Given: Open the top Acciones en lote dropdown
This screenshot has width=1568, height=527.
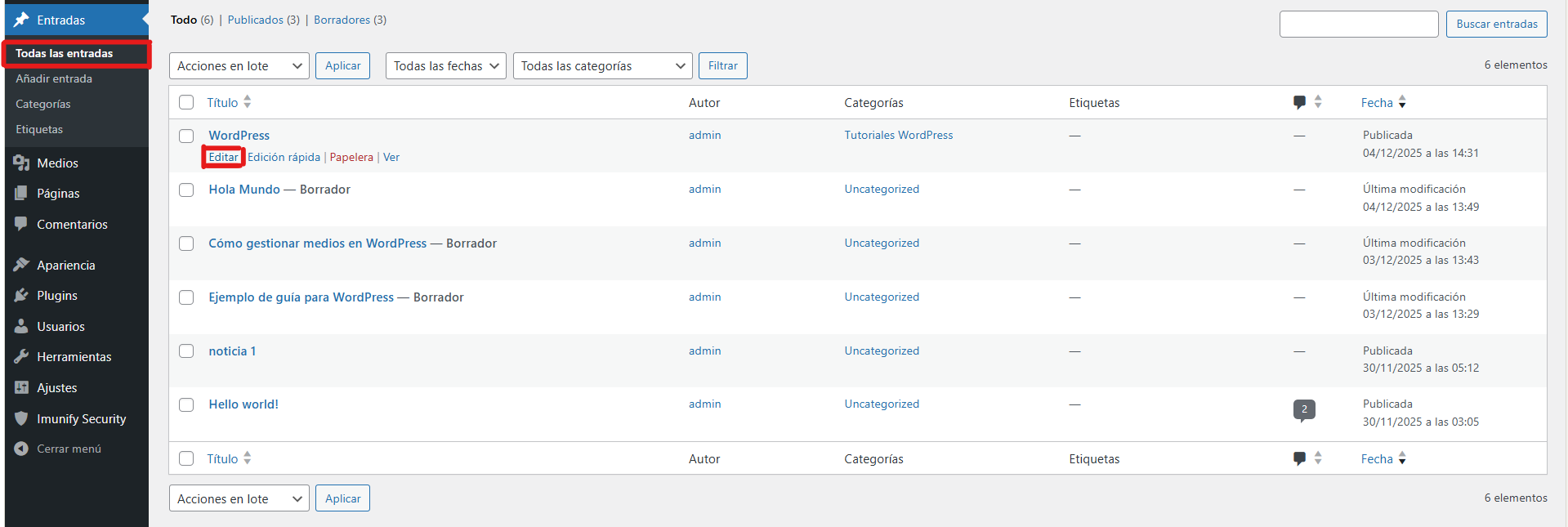Looking at the screenshot, I should tap(239, 66).
